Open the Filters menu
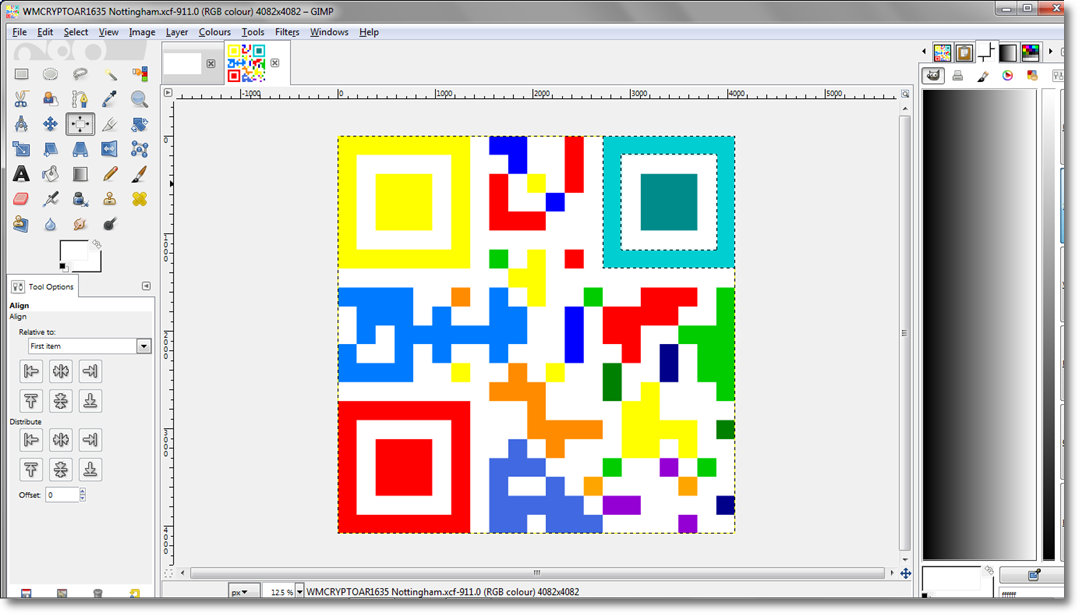Screen dimensions: 1080x615 pos(287,32)
